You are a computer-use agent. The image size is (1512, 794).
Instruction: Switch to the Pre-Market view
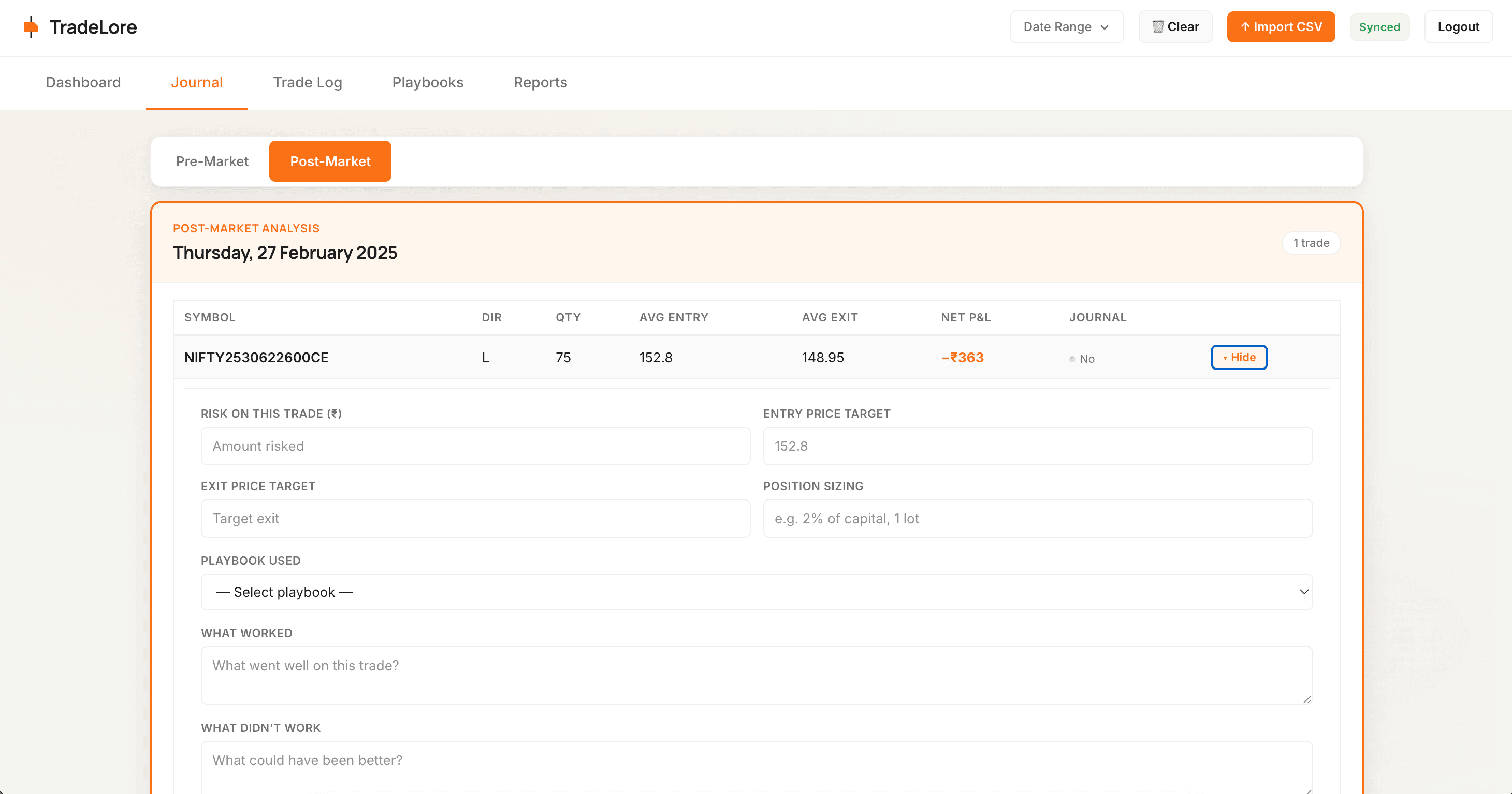(212, 161)
